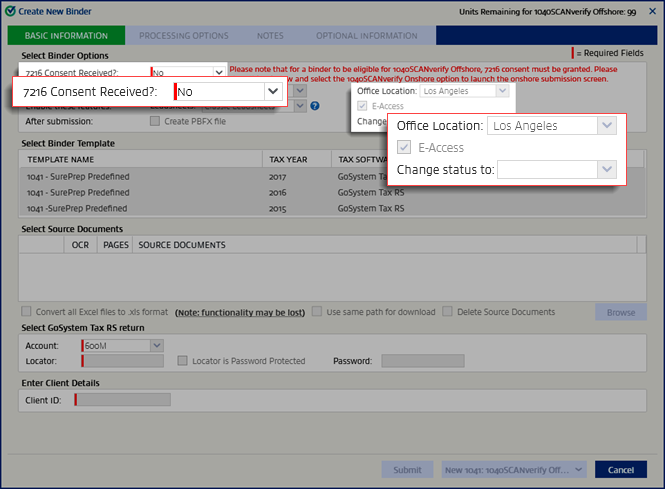Image resolution: width=665 pixels, height=489 pixels.
Task: Enable Create PBFX file checkbox
Action: click(155, 121)
